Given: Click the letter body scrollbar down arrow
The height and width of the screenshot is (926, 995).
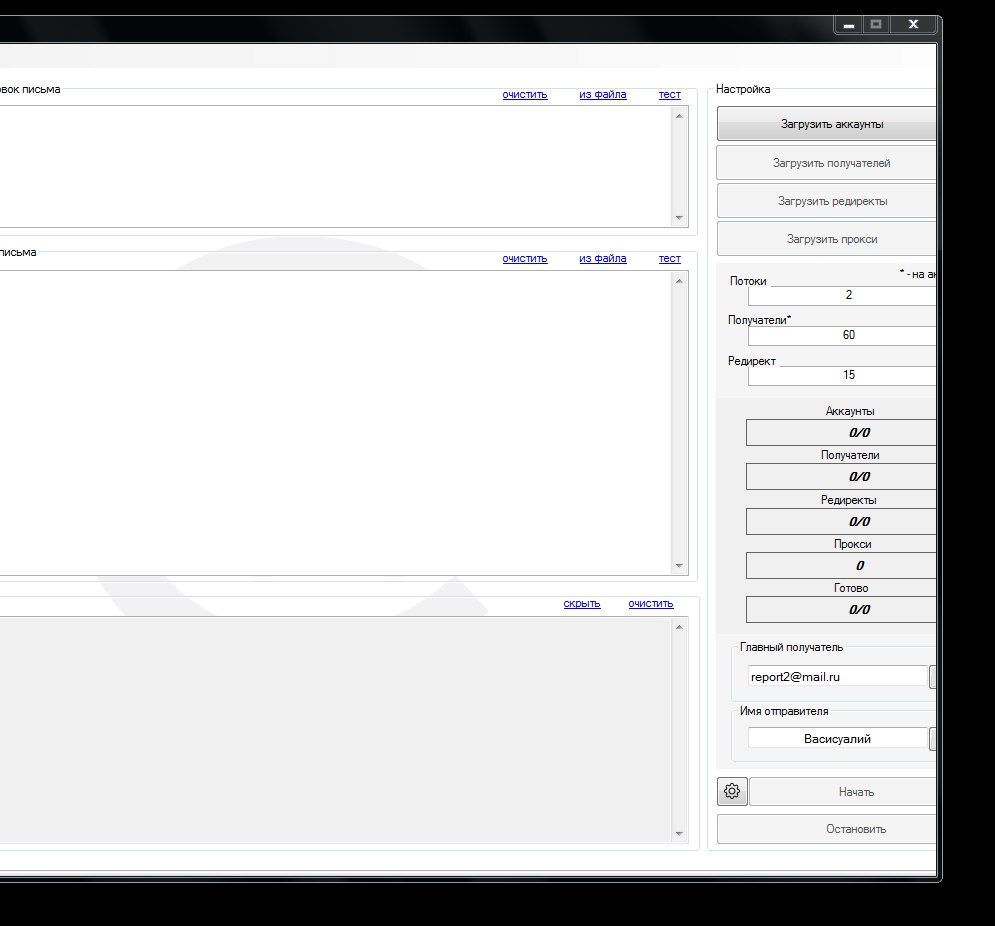Looking at the screenshot, I should (679, 566).
